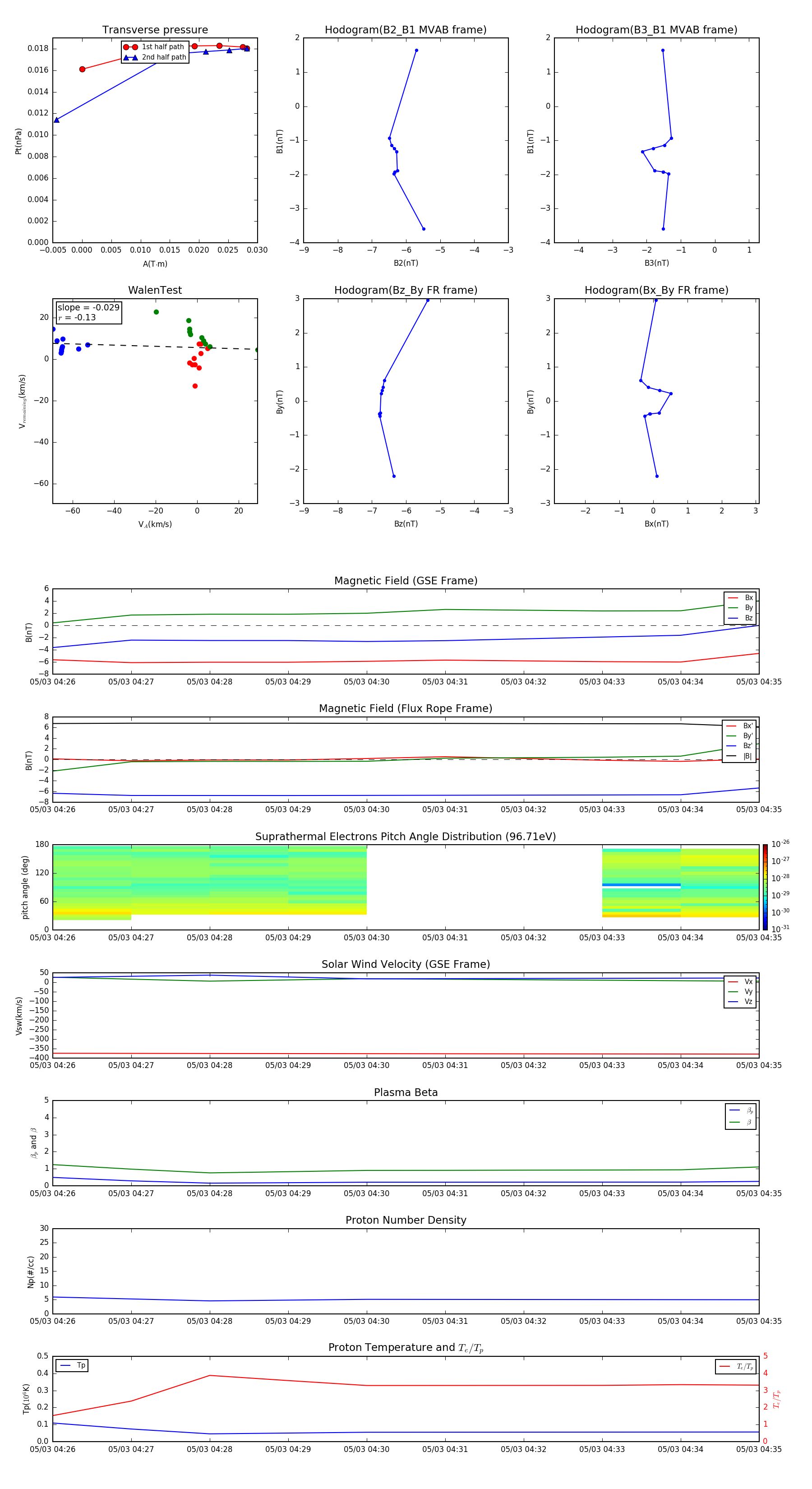Screen dimensions: 812x1489
Task: Select the 'Bx' entry in GSE legend
Action: coord(740,598)
